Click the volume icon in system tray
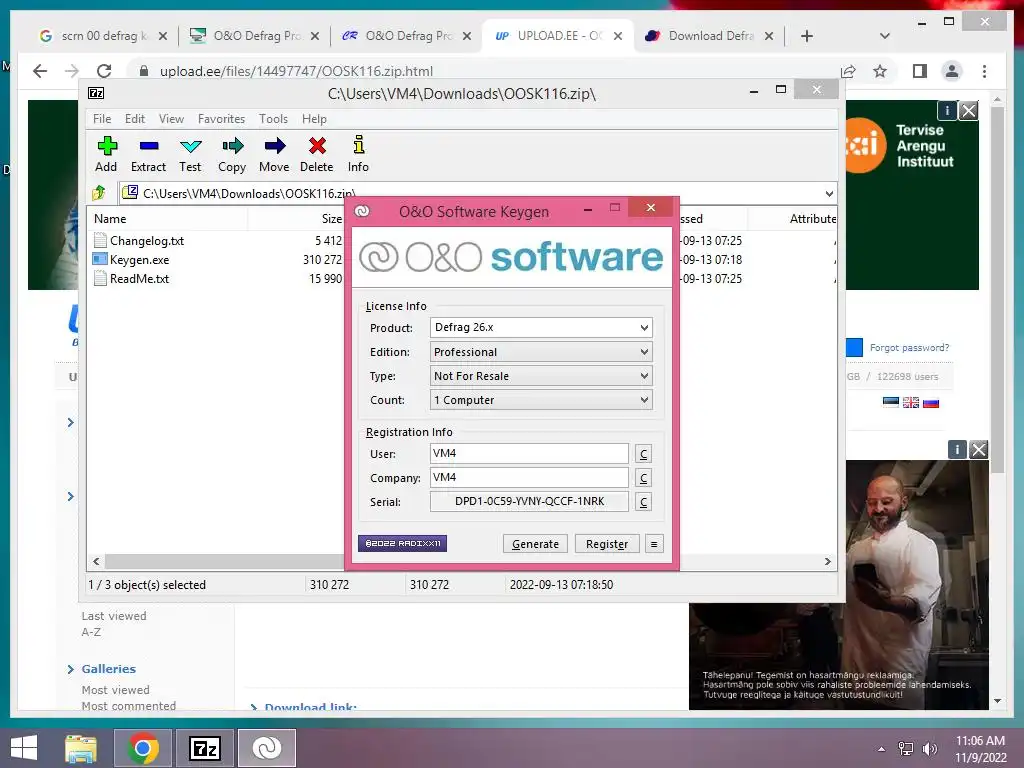The image size is (1024, 768). (929, 749)
